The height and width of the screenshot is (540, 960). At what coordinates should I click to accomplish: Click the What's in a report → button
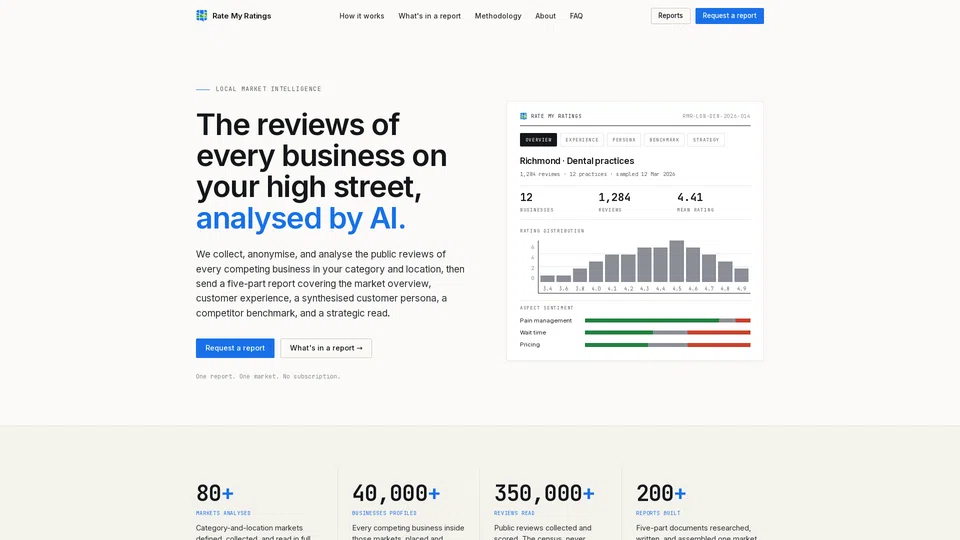click(x=326, y=348)
